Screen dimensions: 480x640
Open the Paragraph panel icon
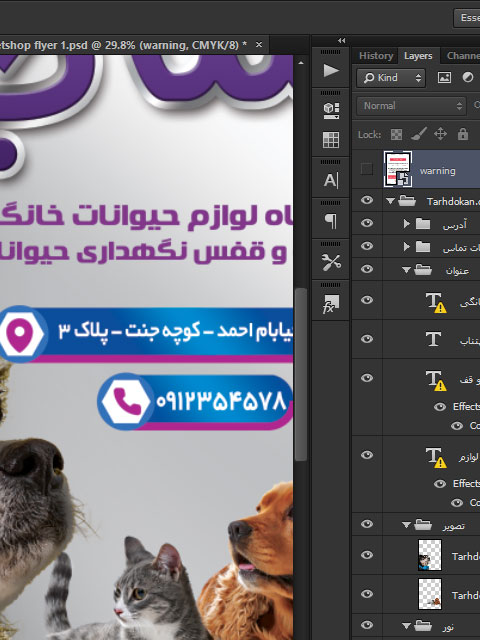pos(331,221)
